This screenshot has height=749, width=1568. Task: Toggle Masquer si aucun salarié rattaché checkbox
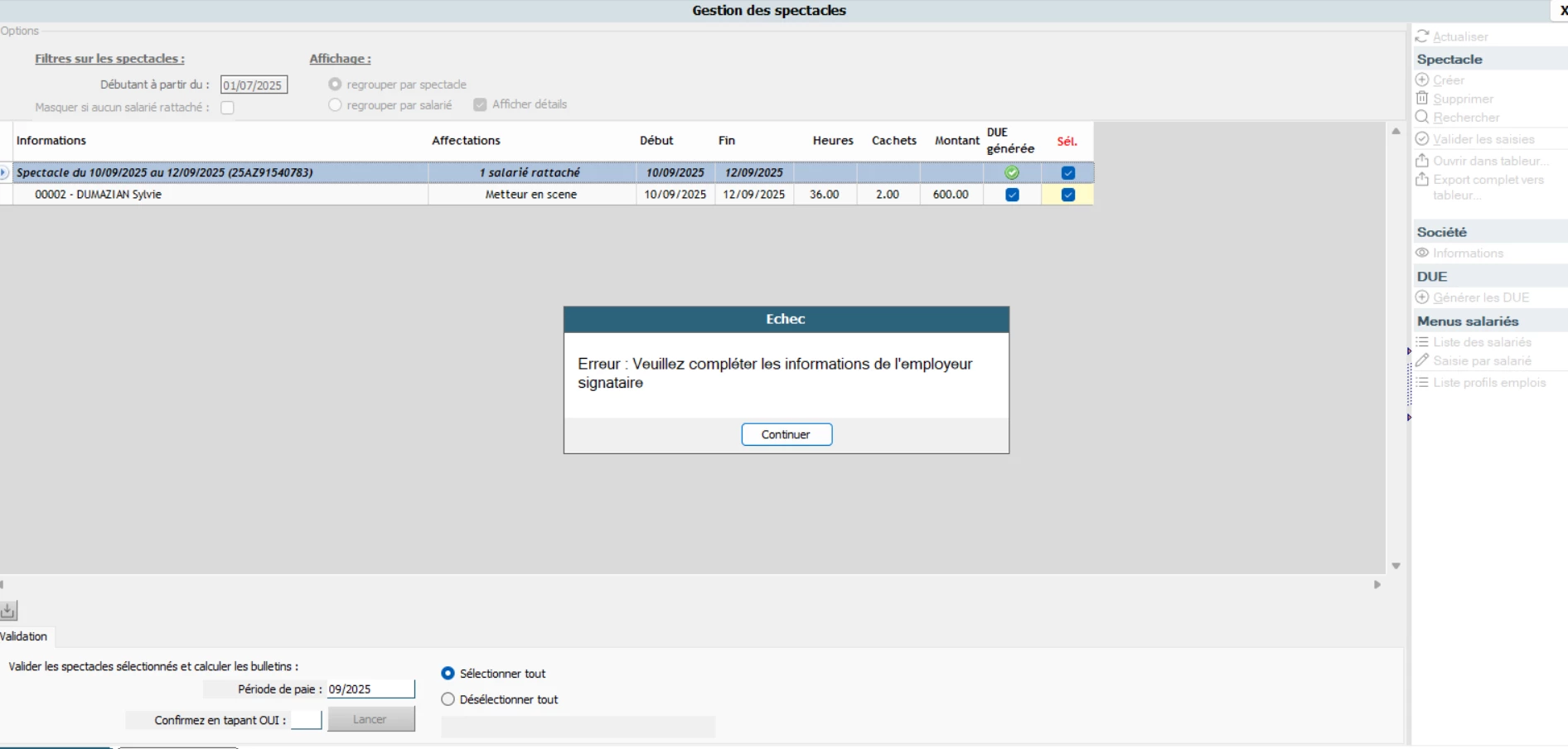coord(227,108)
